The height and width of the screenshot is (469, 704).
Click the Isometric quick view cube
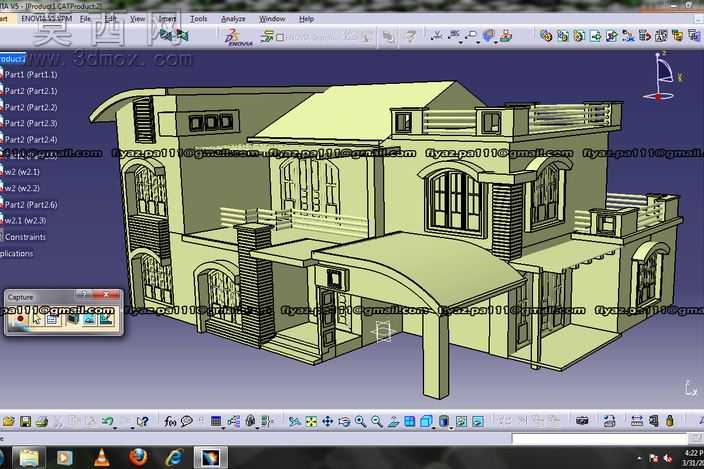pos(426,421)
